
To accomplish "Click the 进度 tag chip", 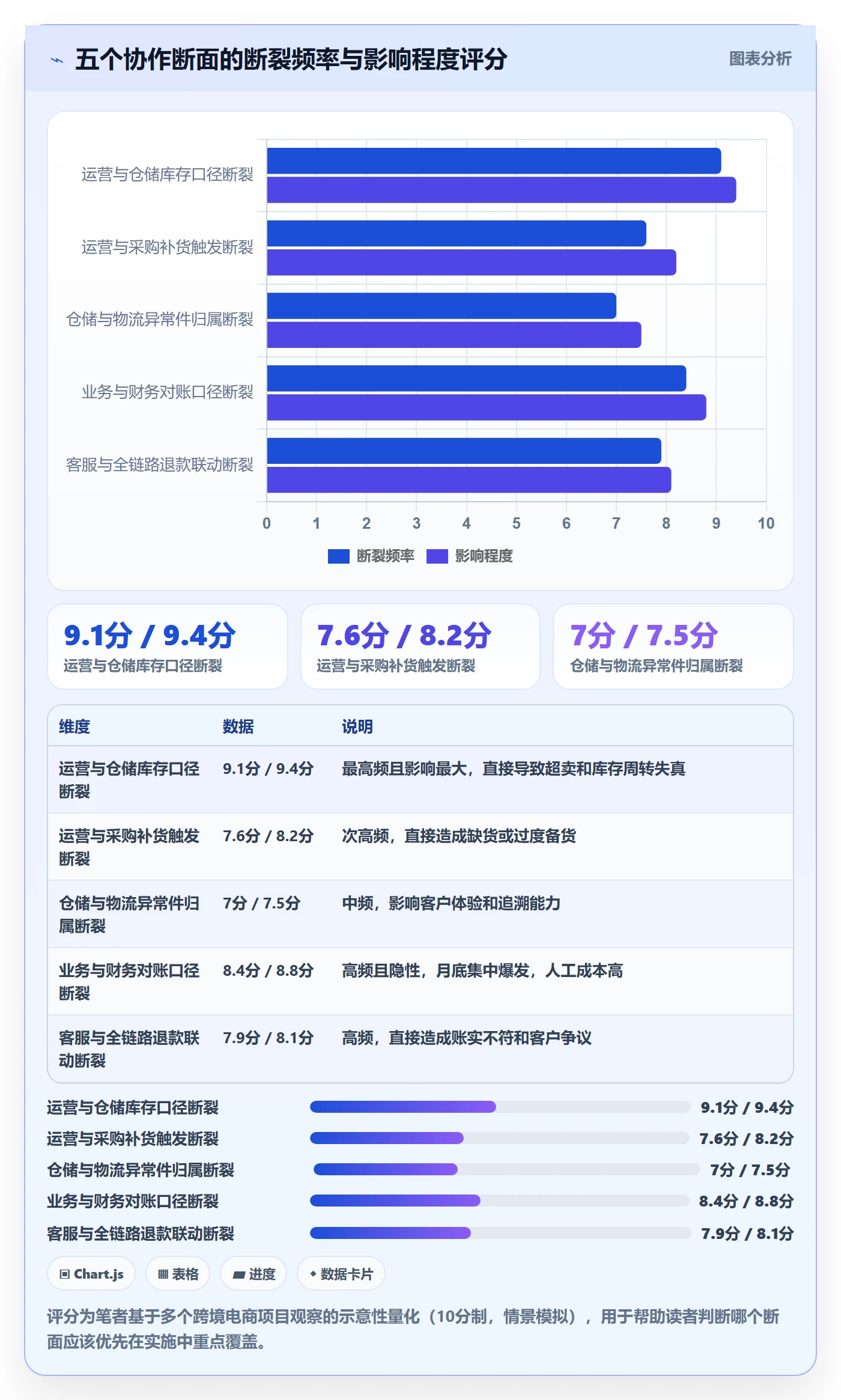I will pyautogui.click(x=254, y=1273).
